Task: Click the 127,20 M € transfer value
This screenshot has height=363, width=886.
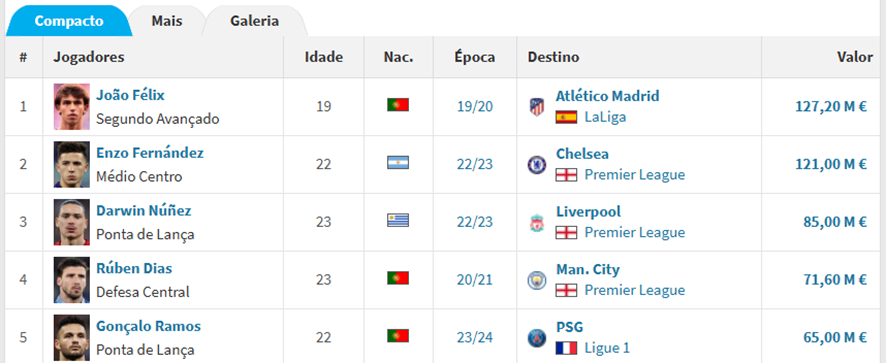Action: 831,107
